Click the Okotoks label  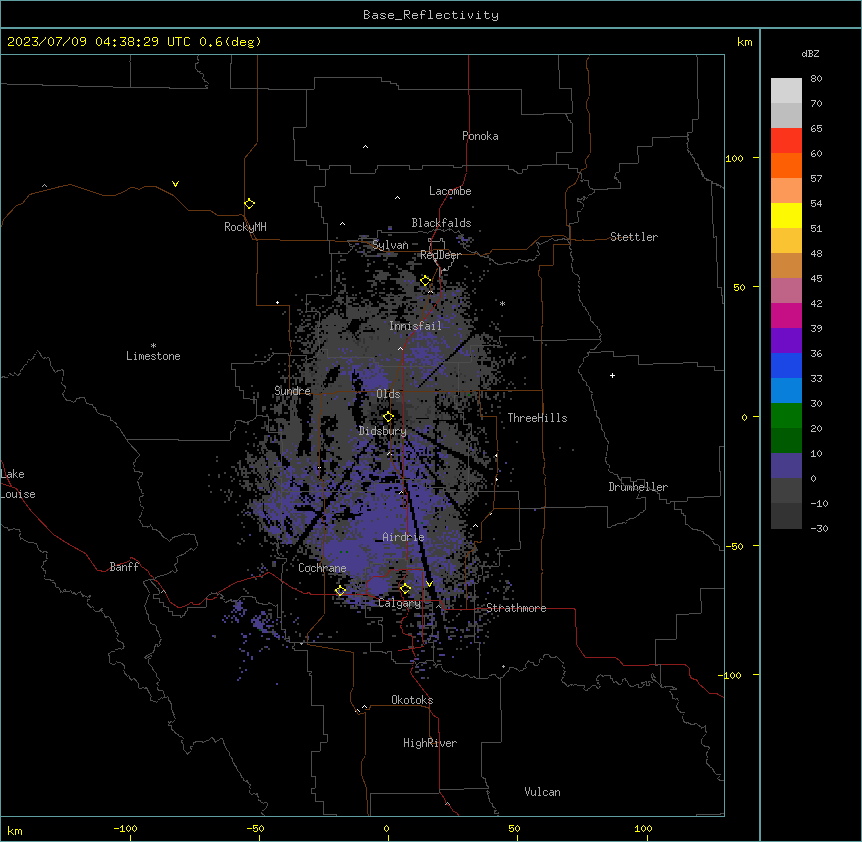412,700
